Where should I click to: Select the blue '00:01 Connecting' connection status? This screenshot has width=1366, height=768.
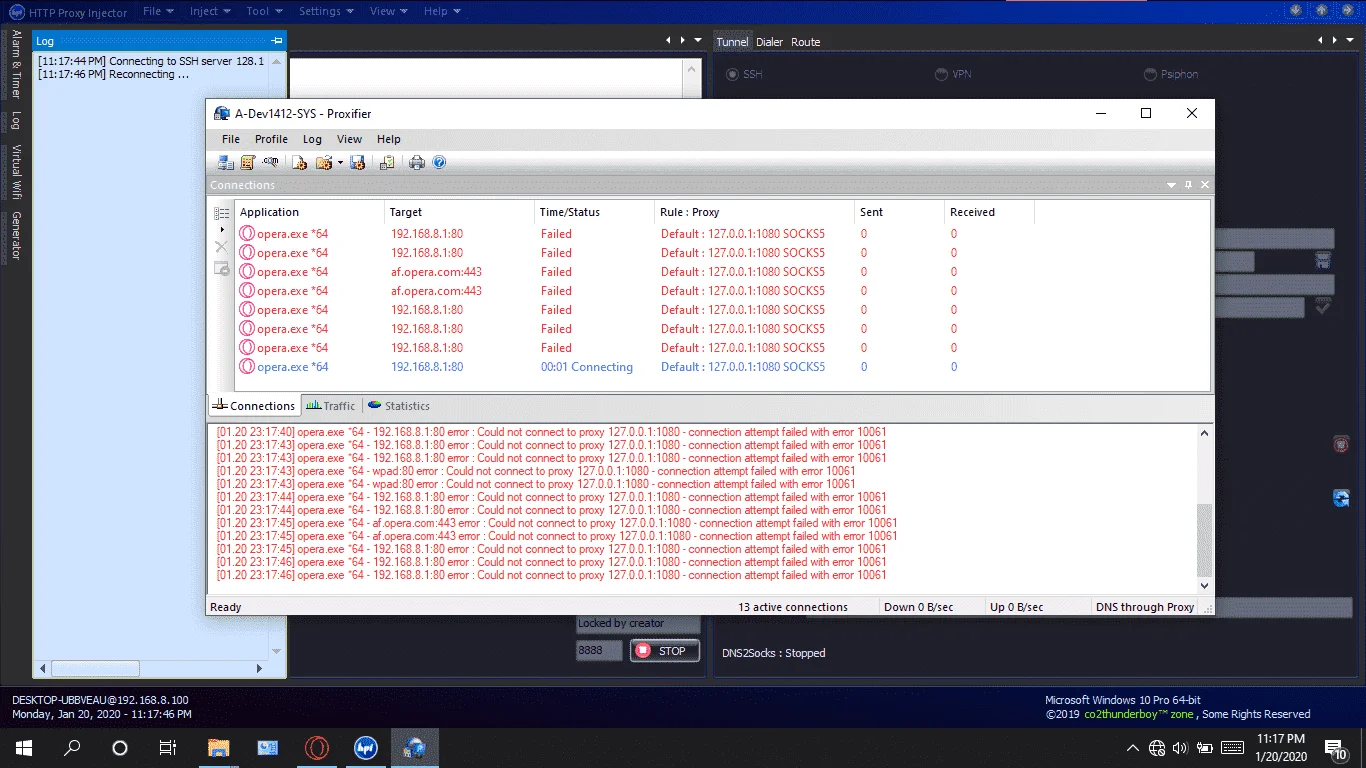(587, 367)
